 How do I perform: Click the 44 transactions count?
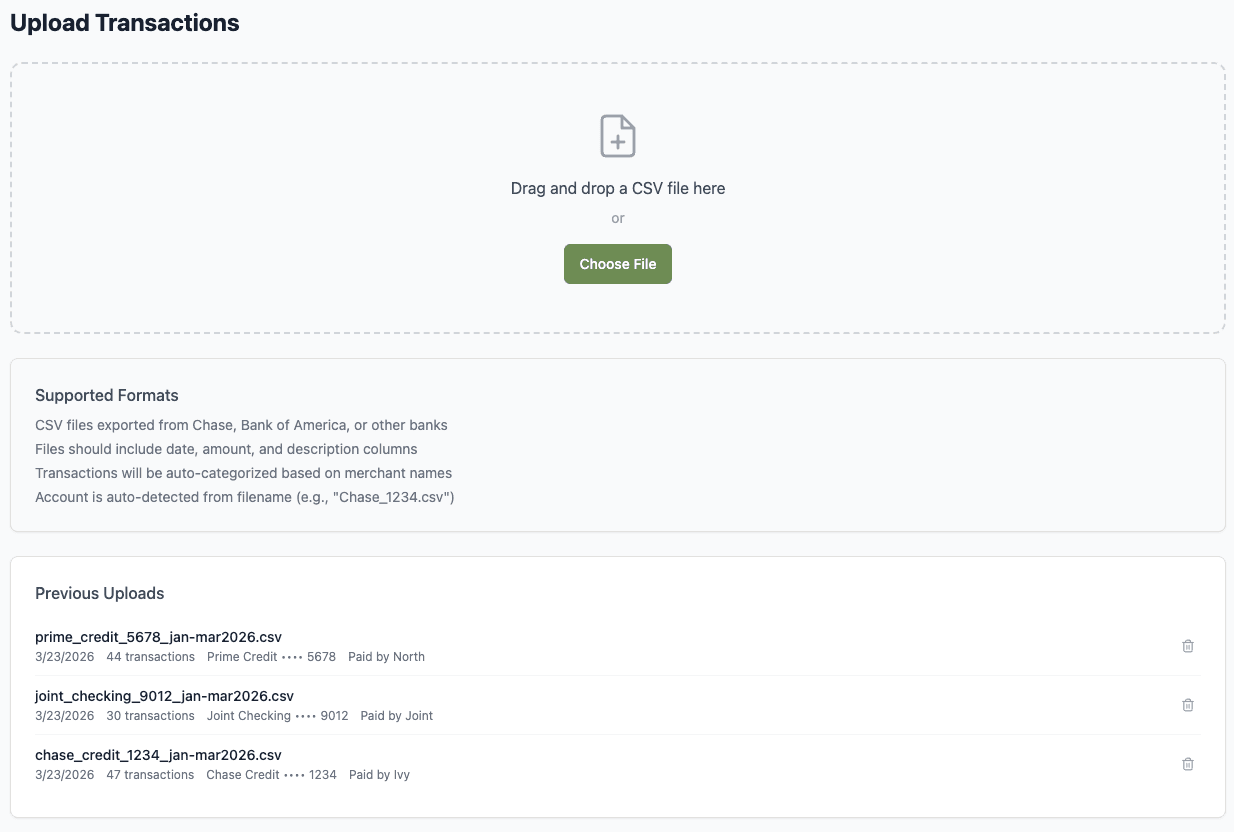click(x=150, y=657)
